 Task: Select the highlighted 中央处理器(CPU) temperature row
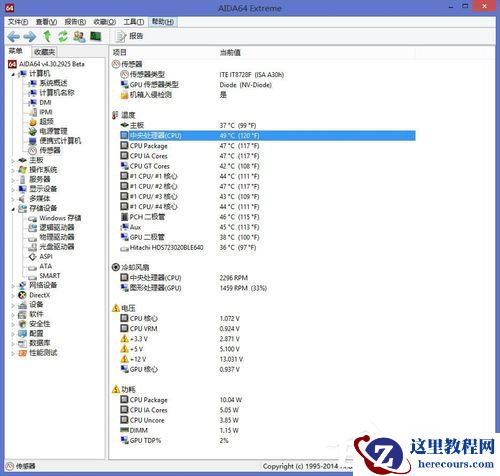point(268,136)
